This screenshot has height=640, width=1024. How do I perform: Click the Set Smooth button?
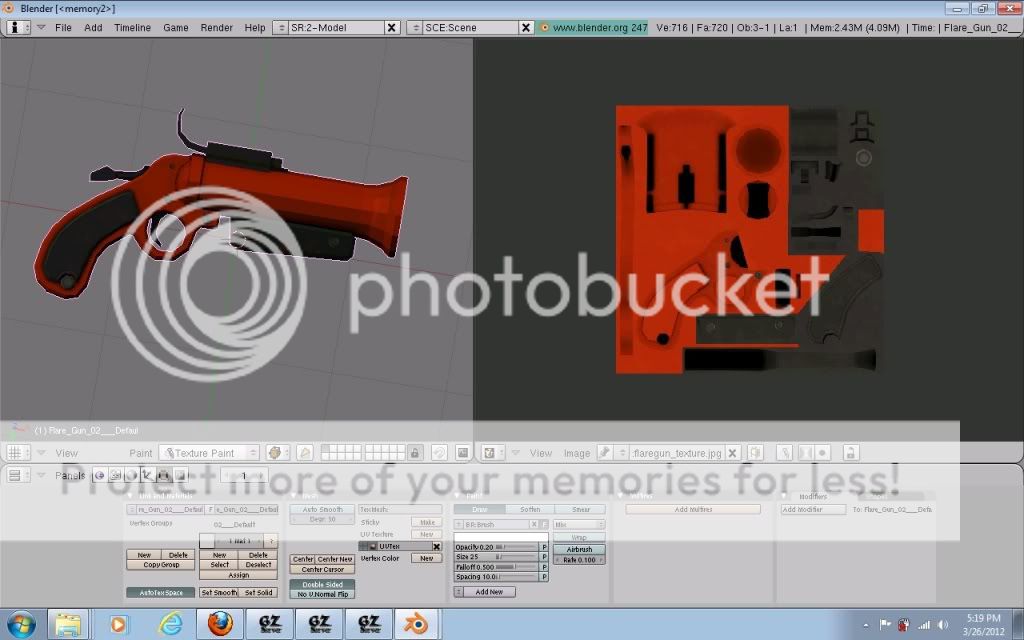point(219,592)
